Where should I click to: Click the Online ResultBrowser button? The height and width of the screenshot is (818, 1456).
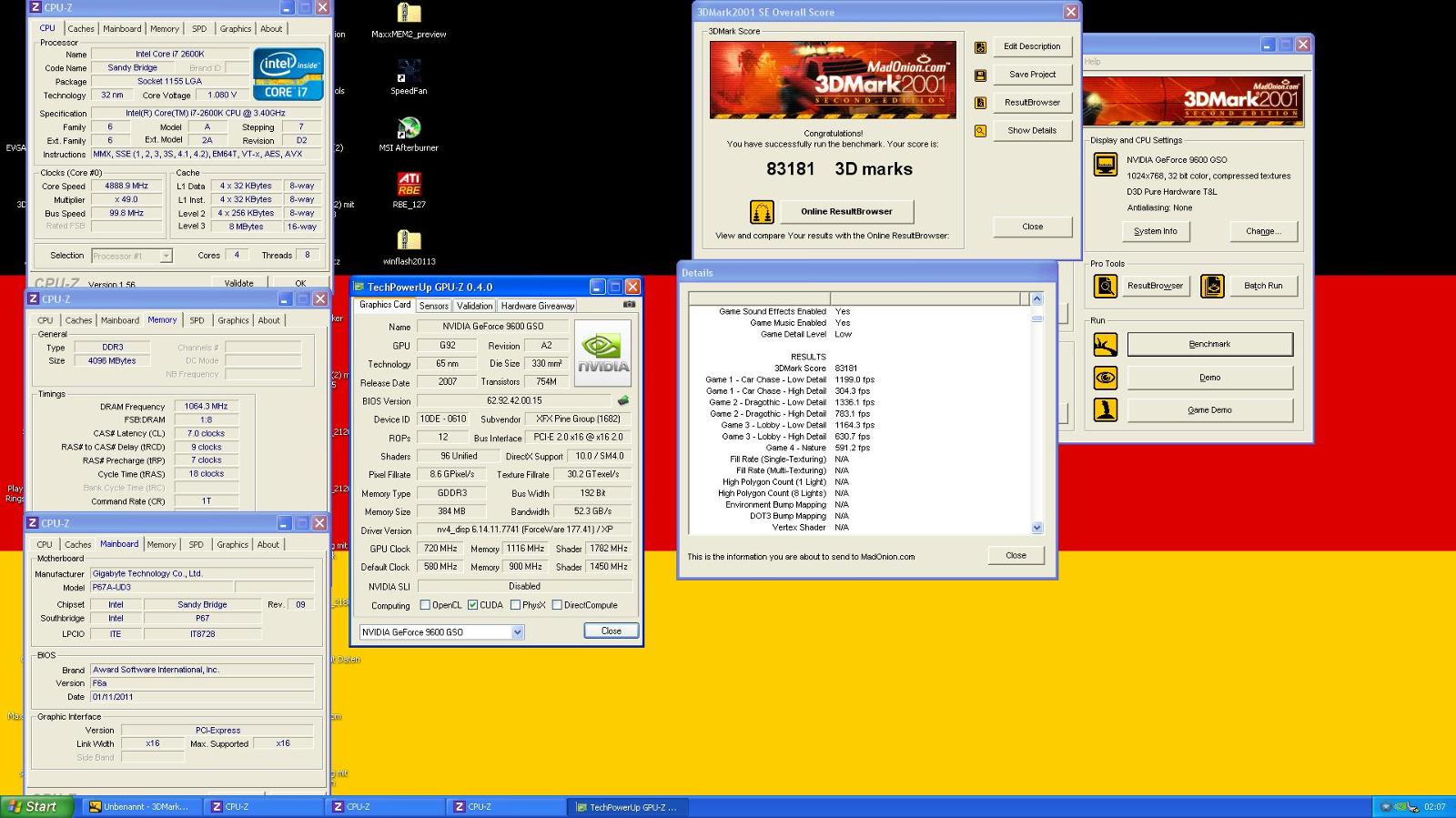[x=846, y=212]
